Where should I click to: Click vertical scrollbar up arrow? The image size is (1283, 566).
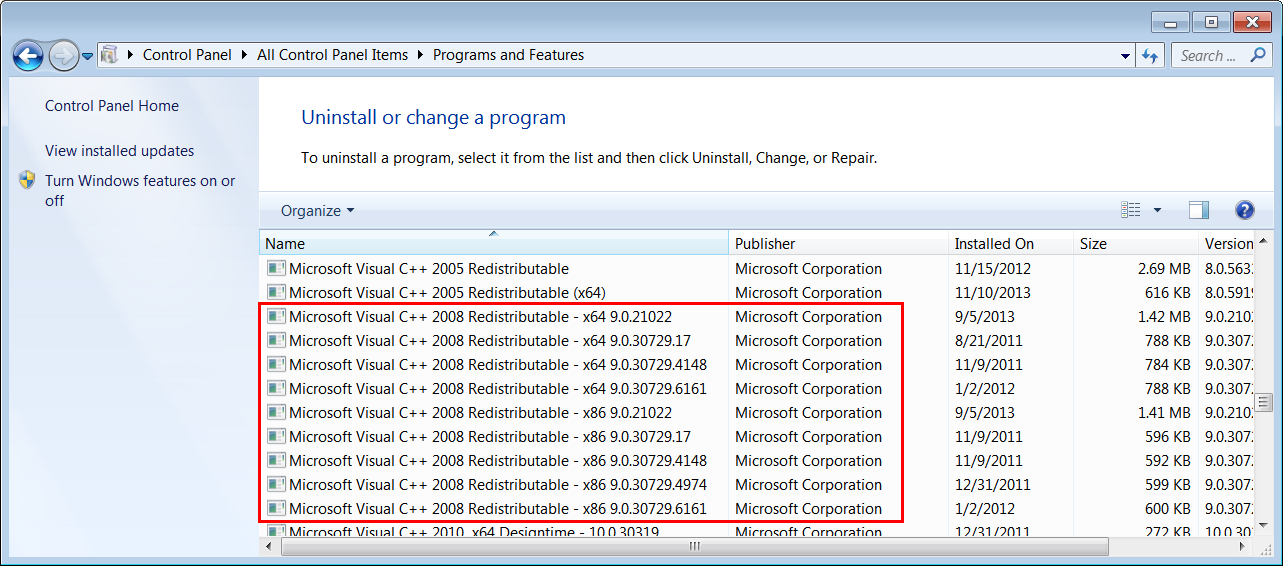pos(1263,242)
